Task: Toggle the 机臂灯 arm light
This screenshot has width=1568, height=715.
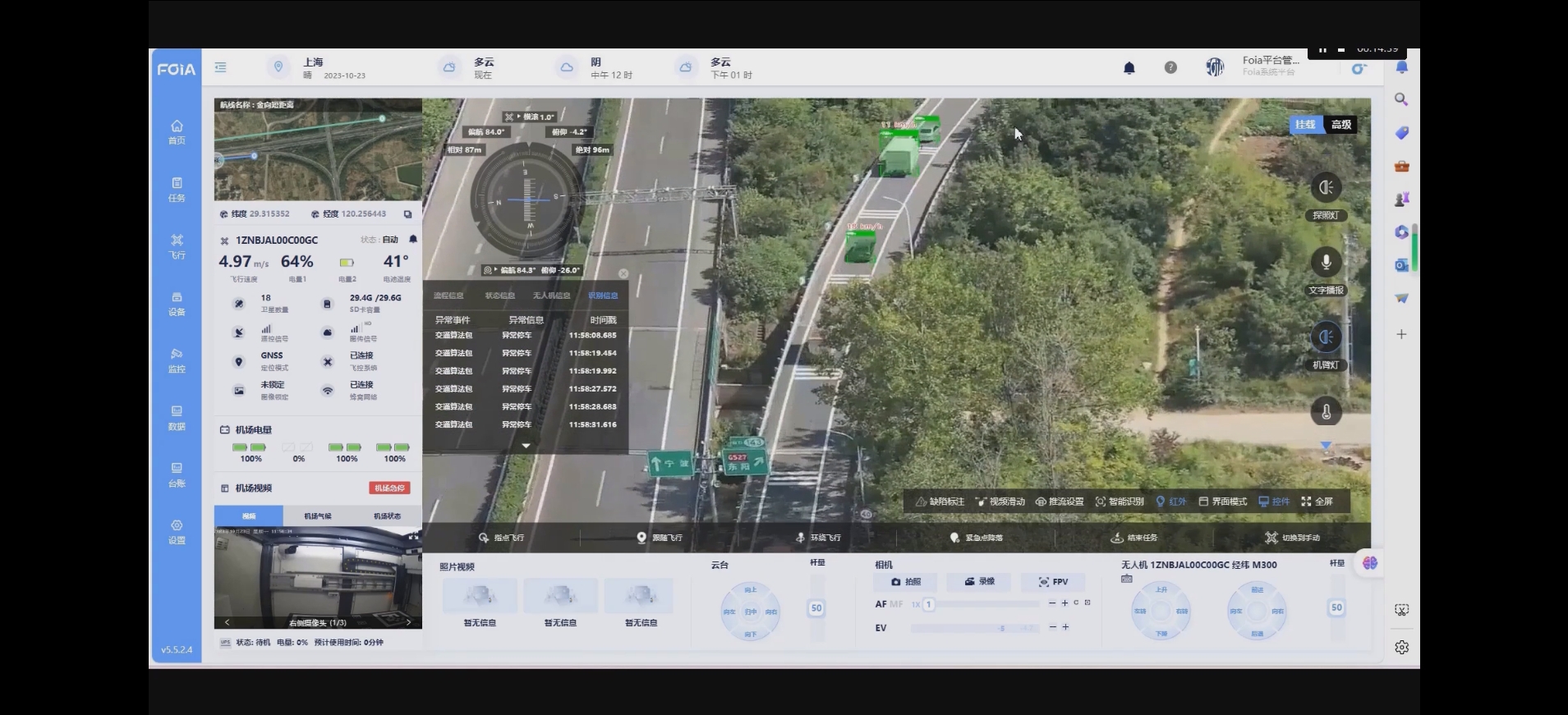Action: [1325, 337]
